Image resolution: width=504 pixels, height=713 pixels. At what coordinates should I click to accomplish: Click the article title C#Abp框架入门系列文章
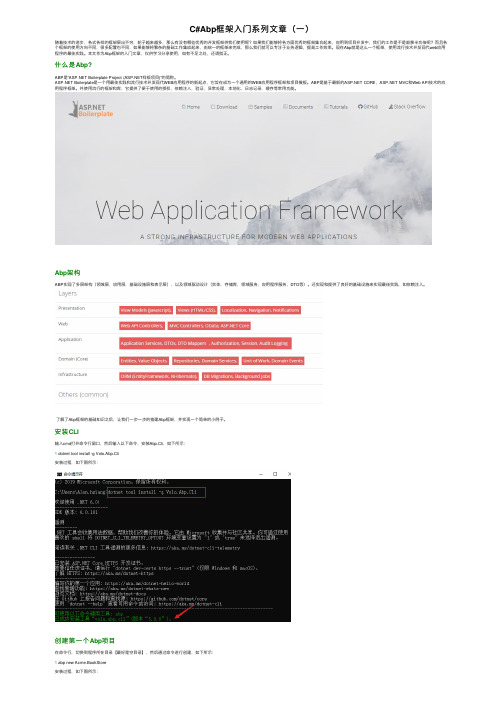(249, 29)
